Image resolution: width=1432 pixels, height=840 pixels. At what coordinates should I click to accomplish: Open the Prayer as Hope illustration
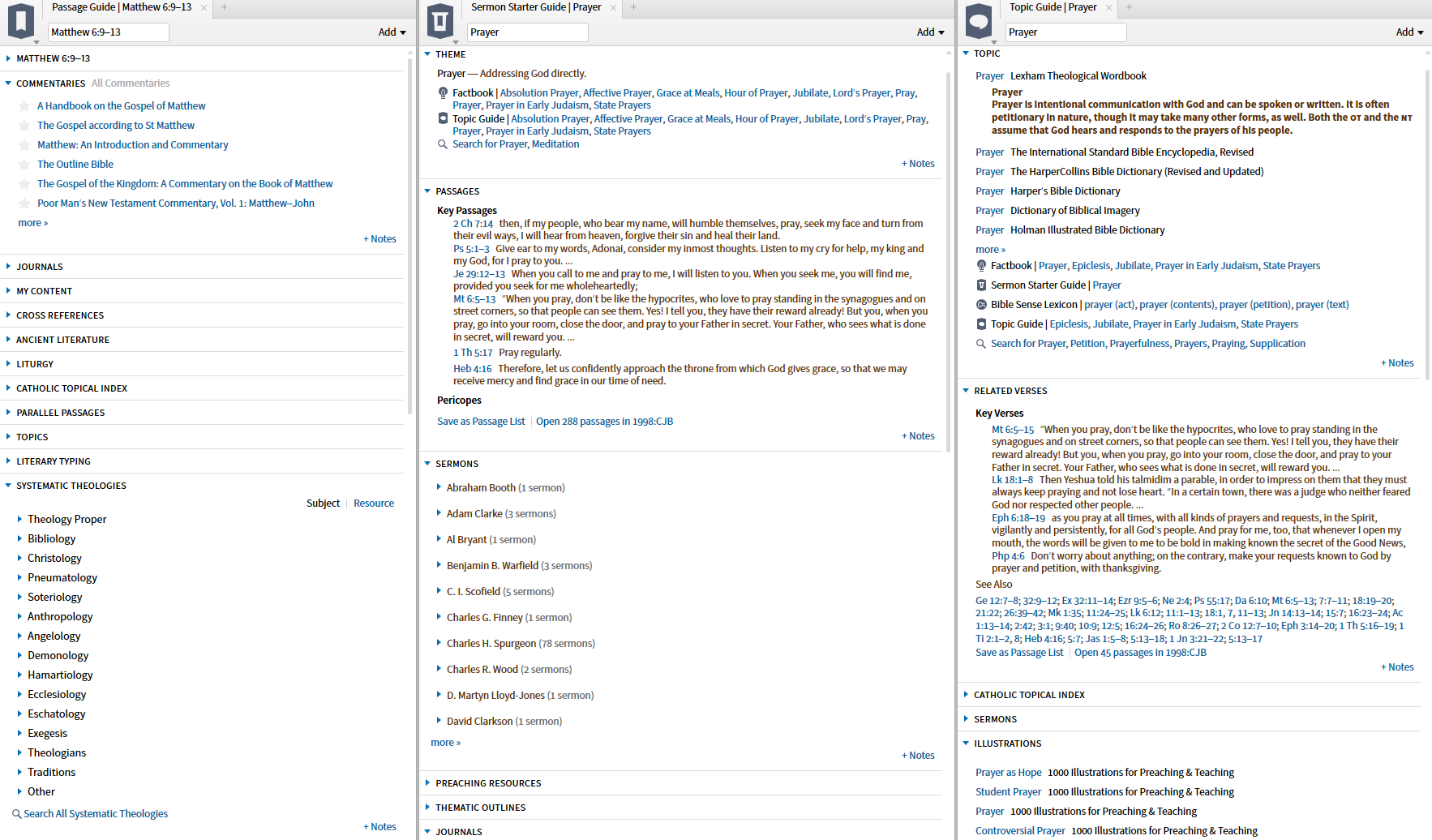tap(1008, 773)
